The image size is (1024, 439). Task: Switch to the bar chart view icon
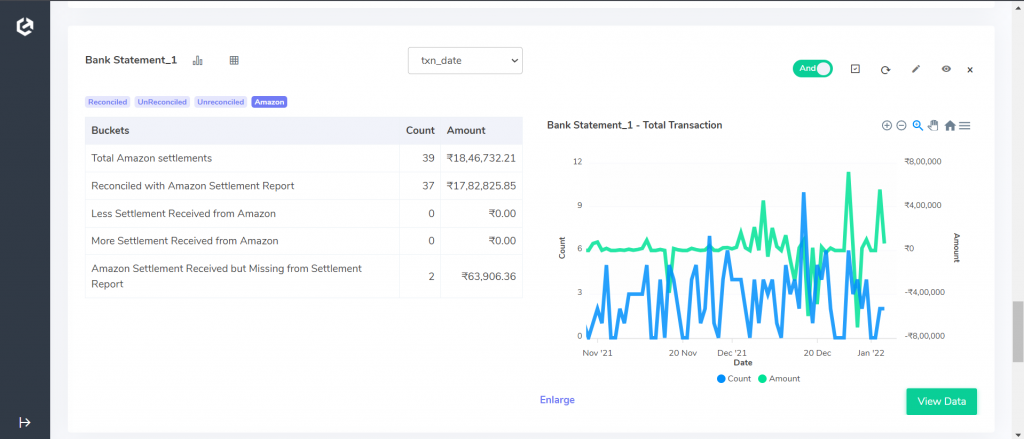(198, 60)
